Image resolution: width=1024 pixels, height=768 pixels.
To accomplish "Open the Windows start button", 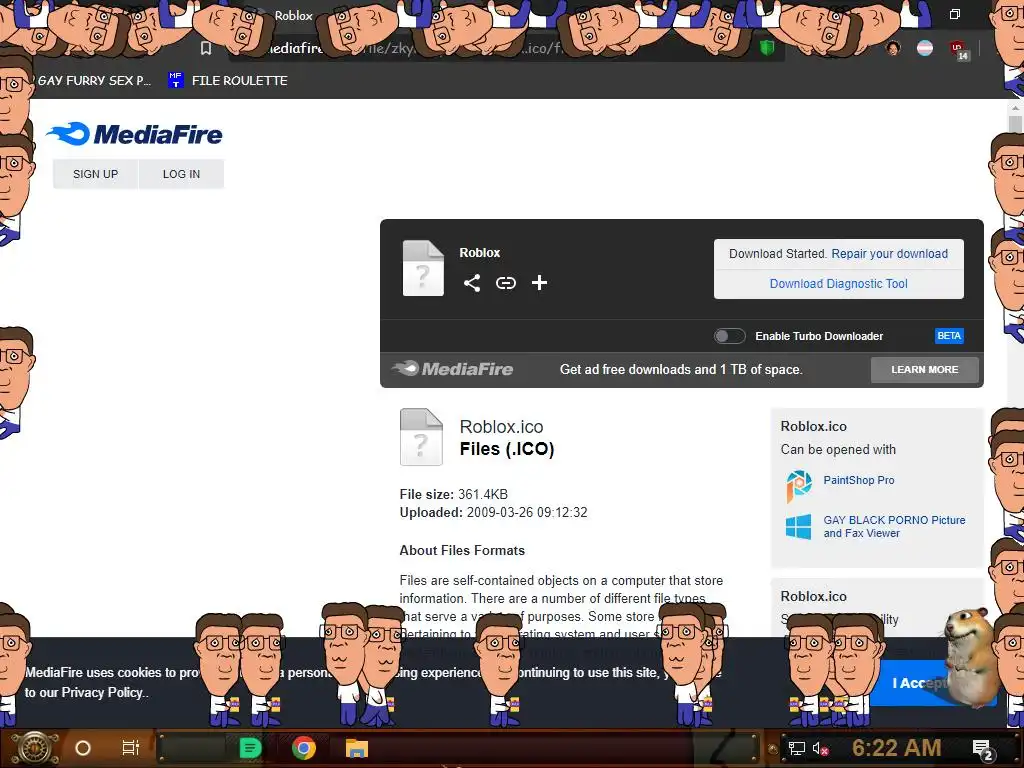I will [36, 748].
